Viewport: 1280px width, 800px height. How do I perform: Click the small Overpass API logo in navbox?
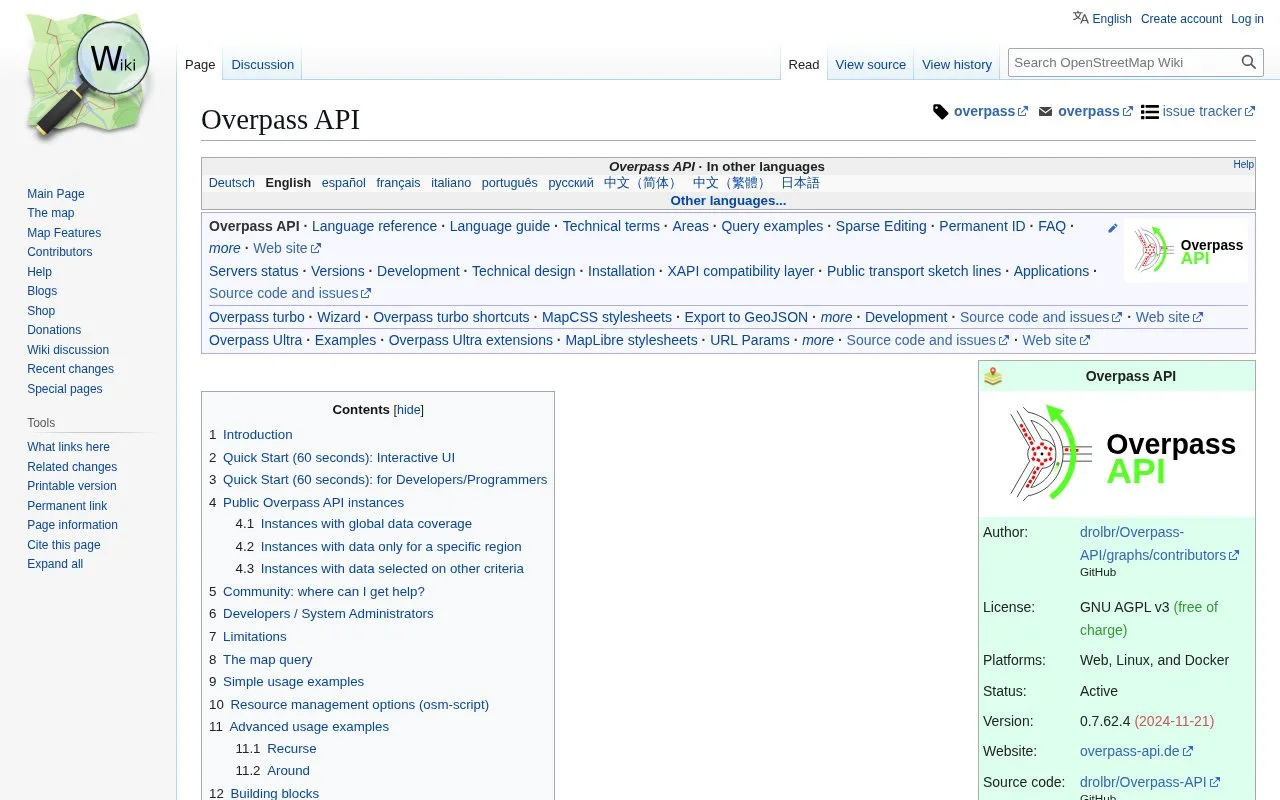pyautogui.click(x=1186, y=250)
